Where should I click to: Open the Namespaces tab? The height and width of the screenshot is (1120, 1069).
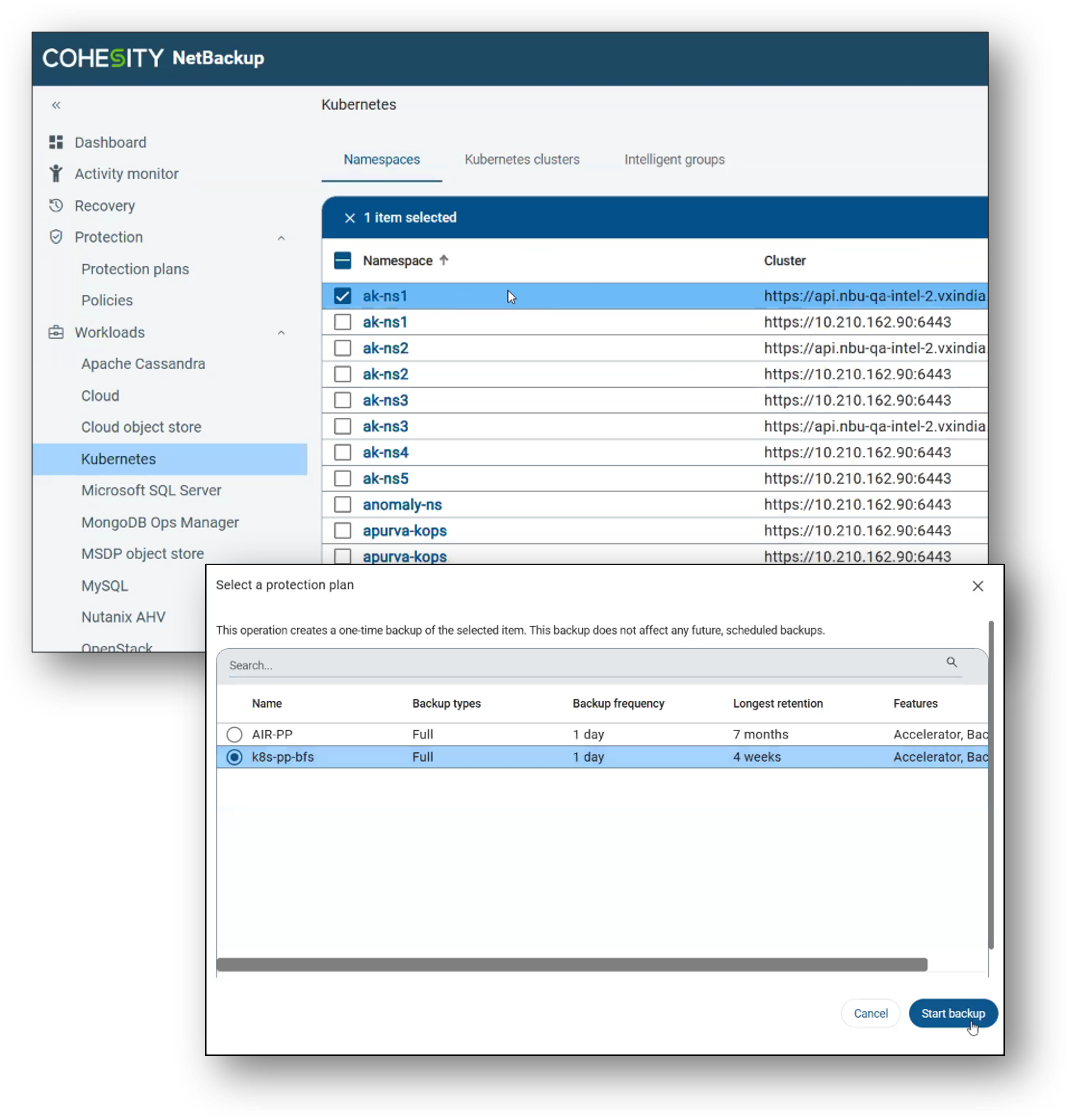click(x=382, y=160)
